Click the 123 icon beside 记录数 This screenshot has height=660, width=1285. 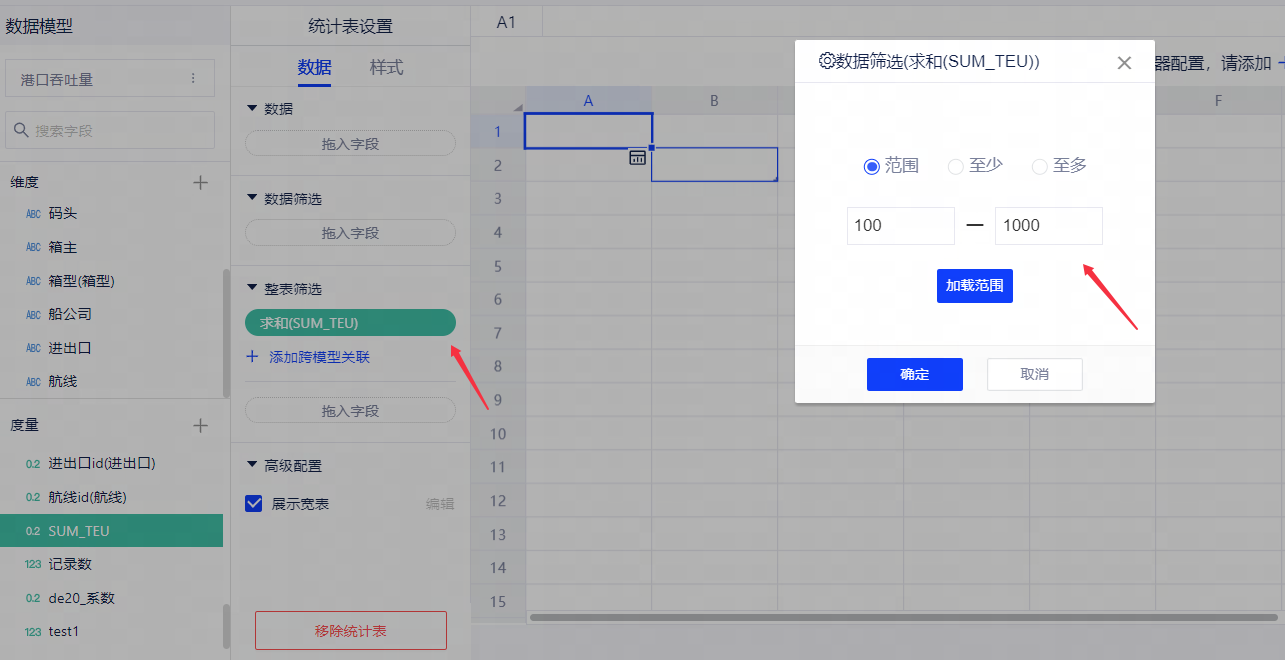tap(33, 564)
